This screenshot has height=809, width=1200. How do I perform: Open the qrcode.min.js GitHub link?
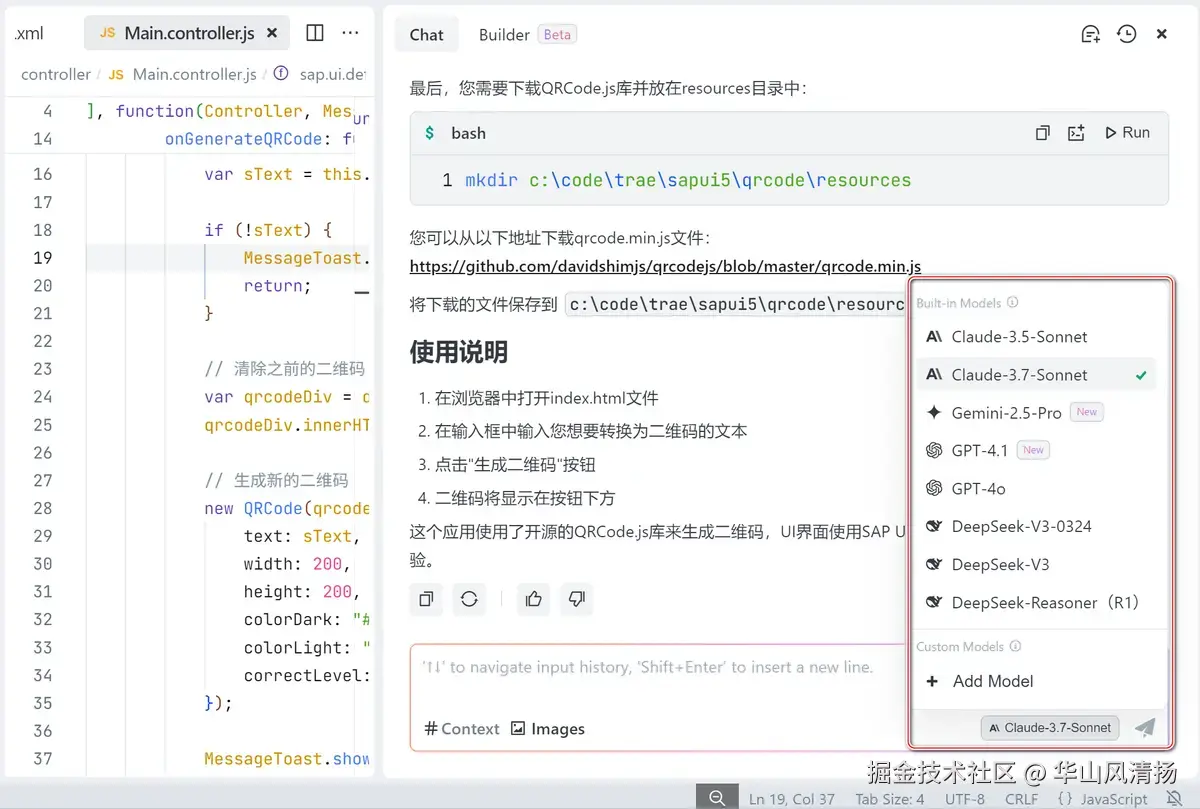665,267
